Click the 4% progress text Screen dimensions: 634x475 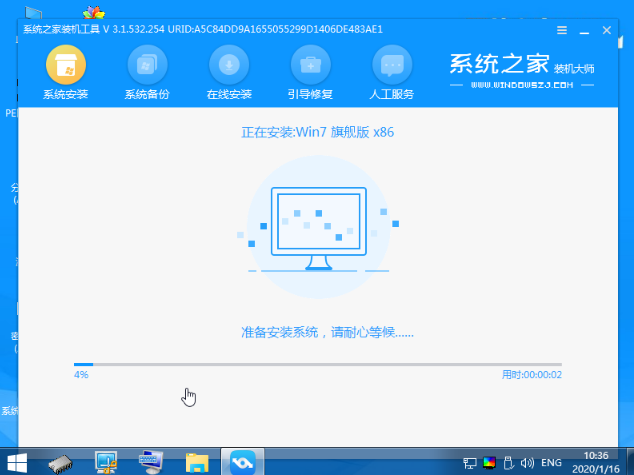click(81, 375)
